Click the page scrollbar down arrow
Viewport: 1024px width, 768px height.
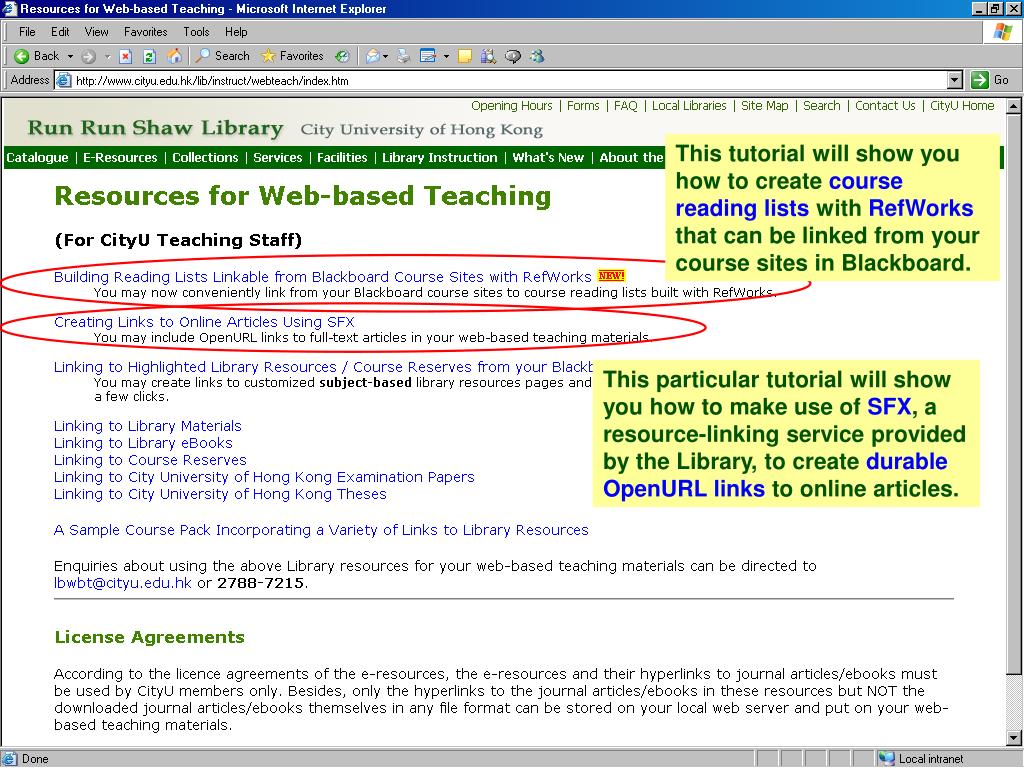1014,738
